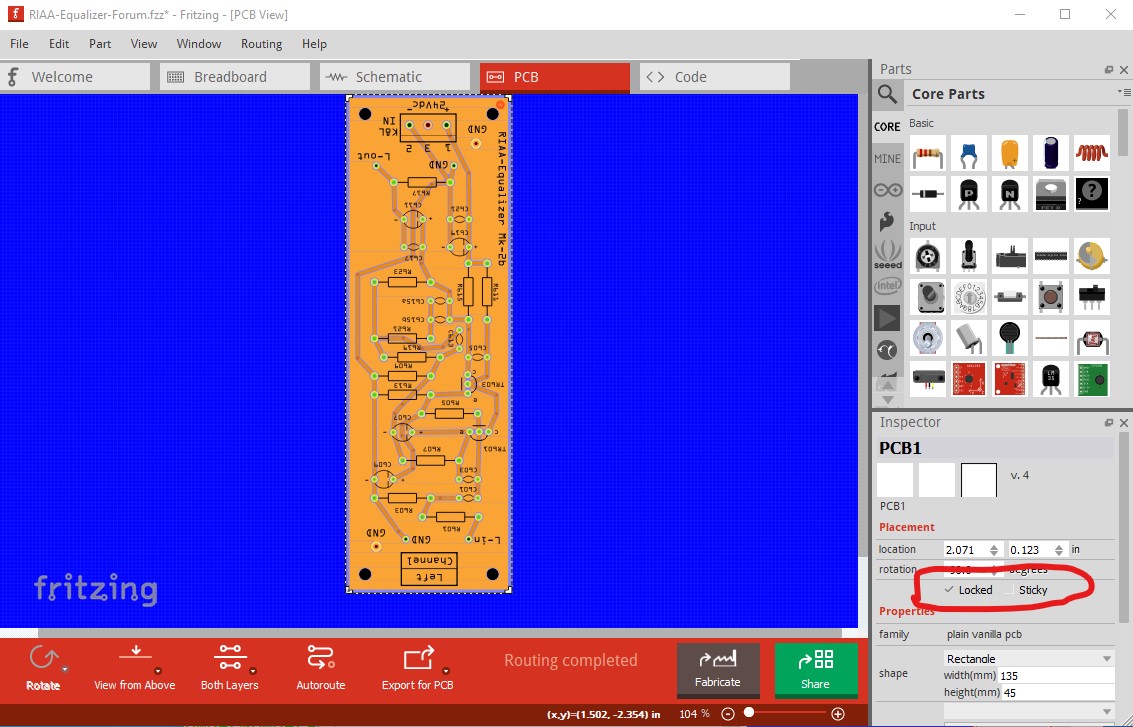
Task: Pick the trimmer potentiometer in Input
Action: coord(928,256)
